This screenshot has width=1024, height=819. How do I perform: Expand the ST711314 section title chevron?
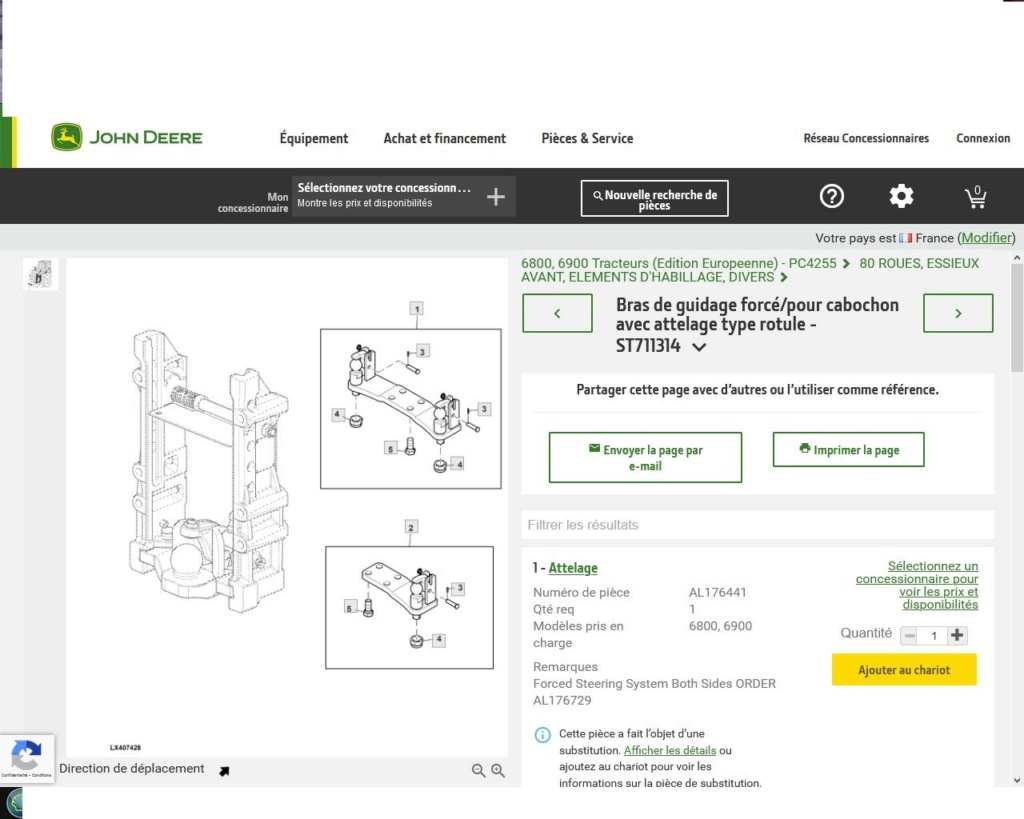tap(699, 347)
